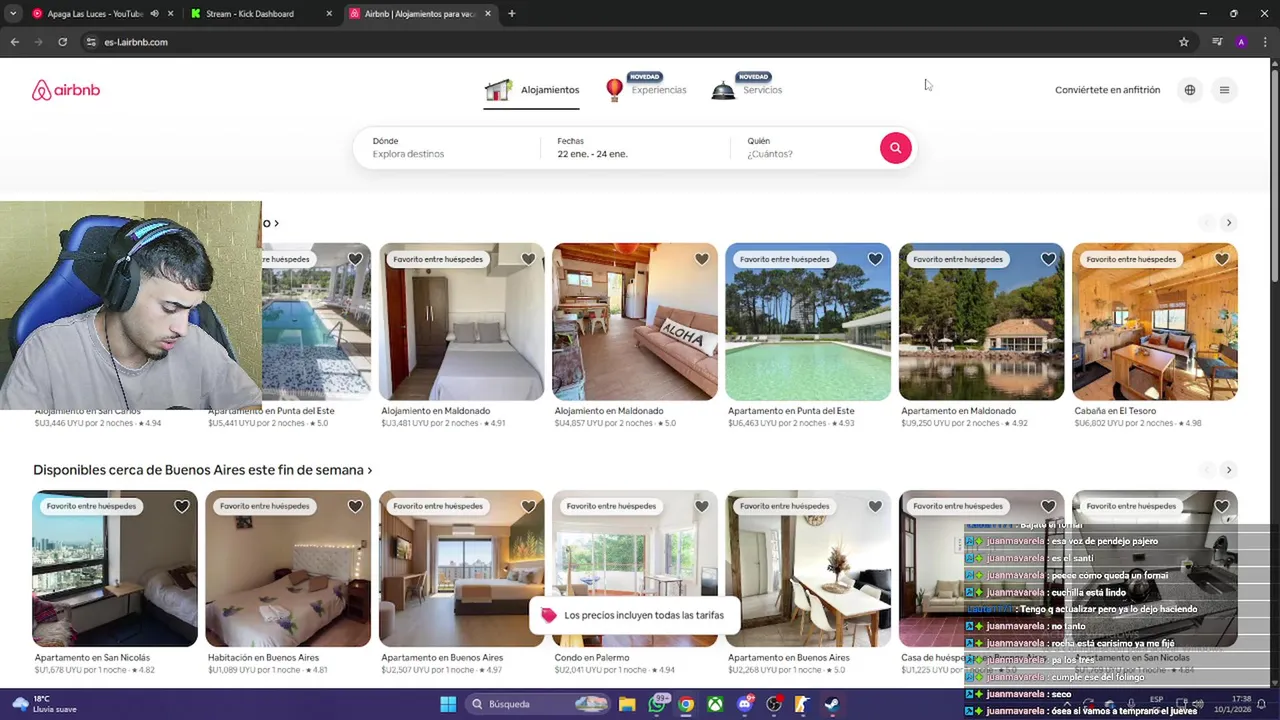Open Habitación en Buenos Aires listing title

pyautogui.click(x=263, y=658)
